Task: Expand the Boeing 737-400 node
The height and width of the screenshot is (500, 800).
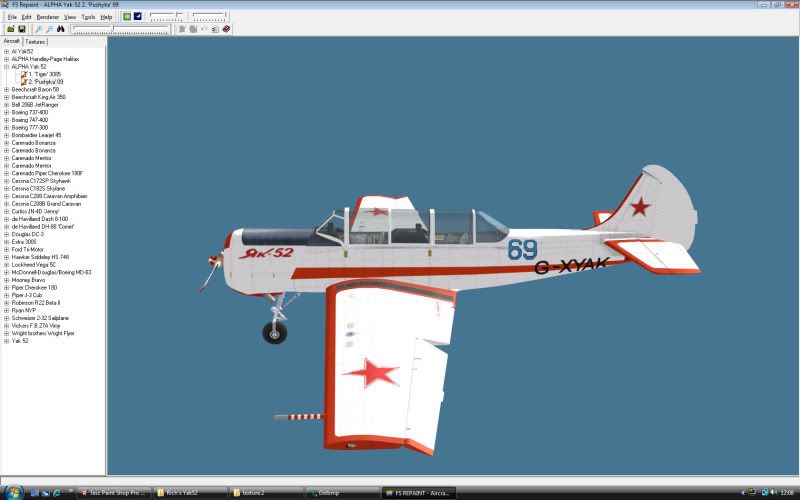Action: [7, 112]
